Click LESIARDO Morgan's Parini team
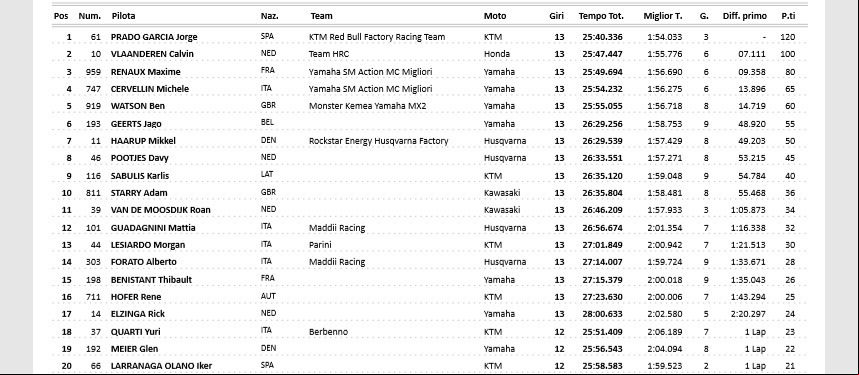 tap(320, 245)
